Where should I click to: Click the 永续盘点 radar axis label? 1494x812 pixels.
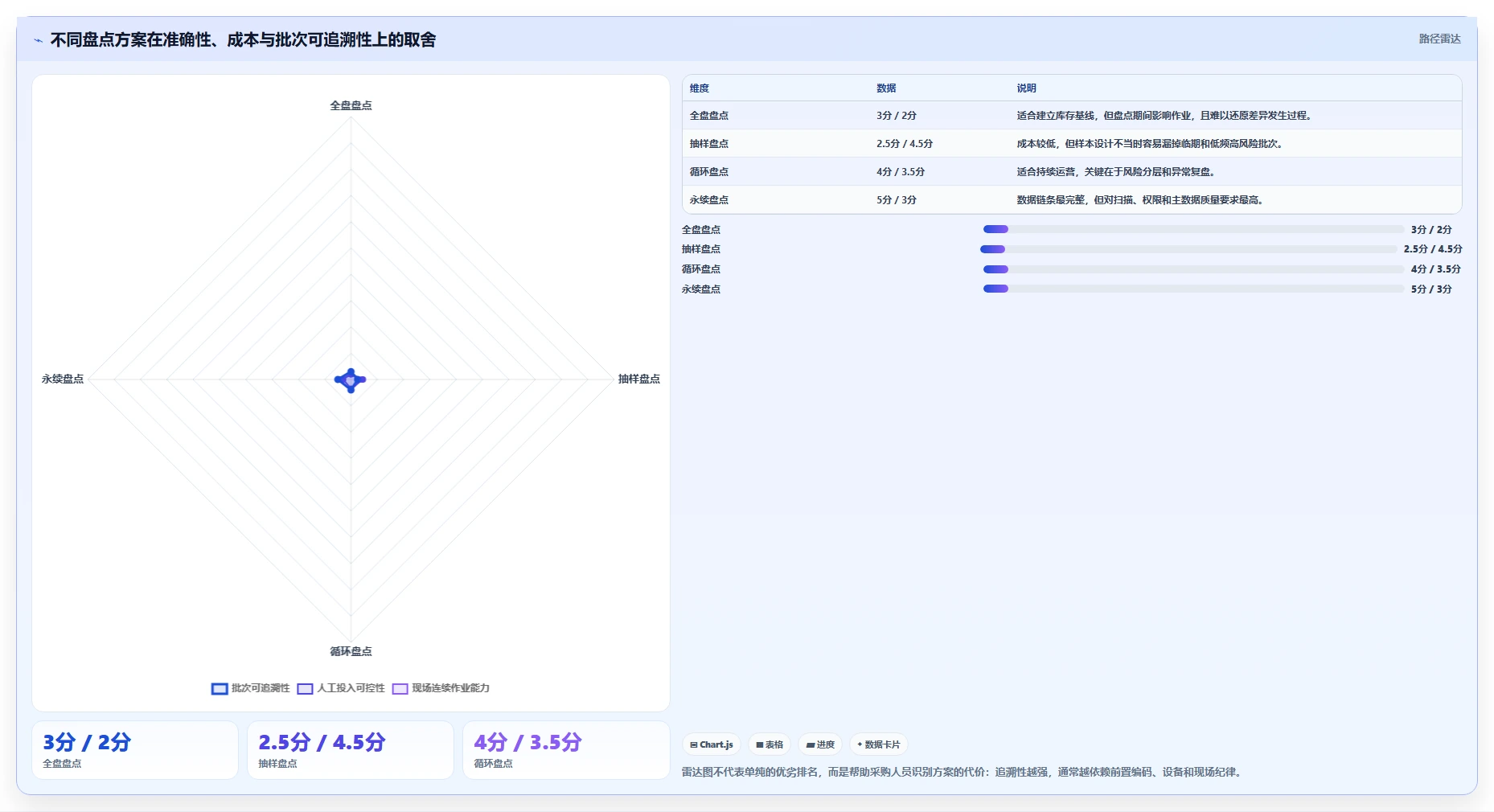click(63, 379)
